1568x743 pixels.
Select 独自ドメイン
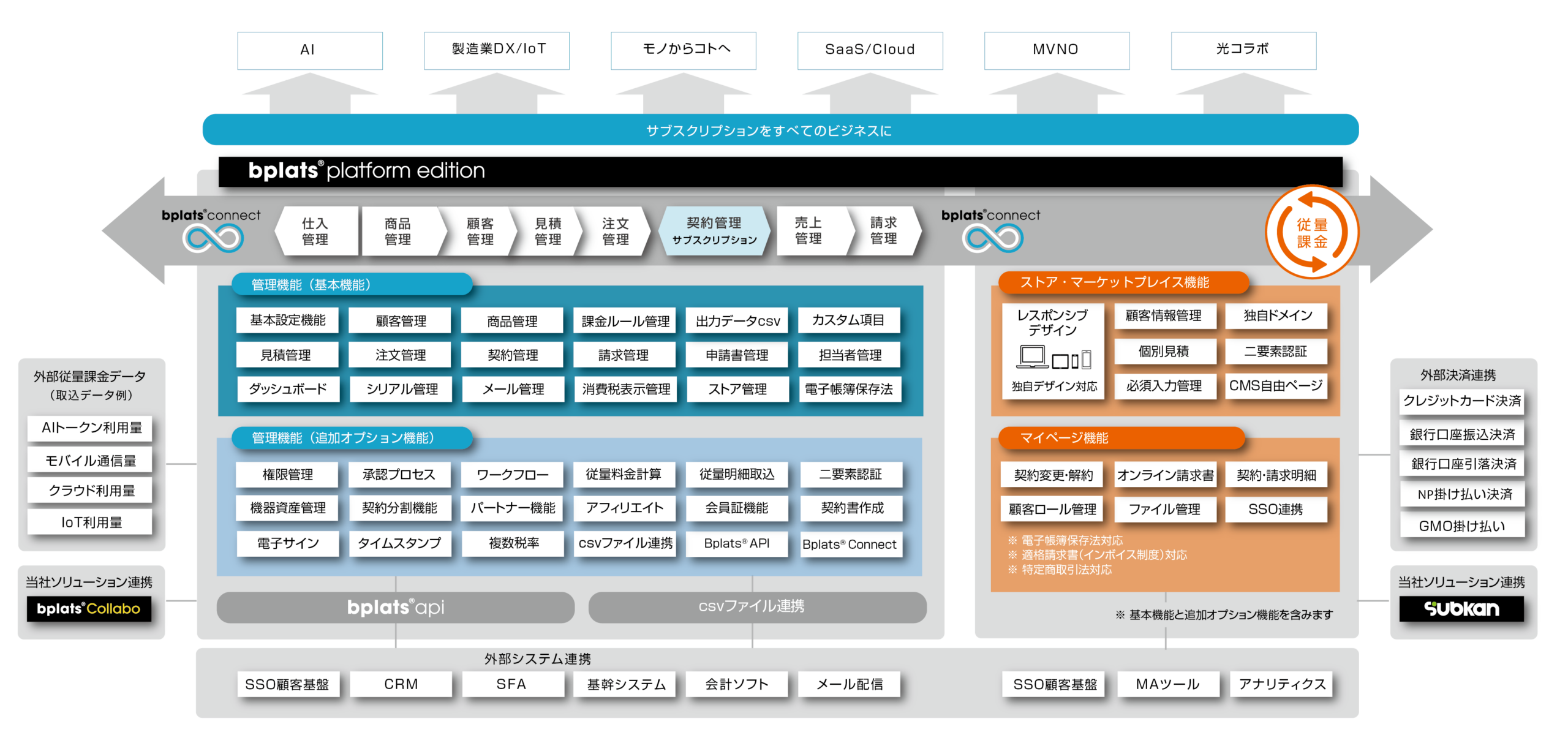coord(1276,316)
